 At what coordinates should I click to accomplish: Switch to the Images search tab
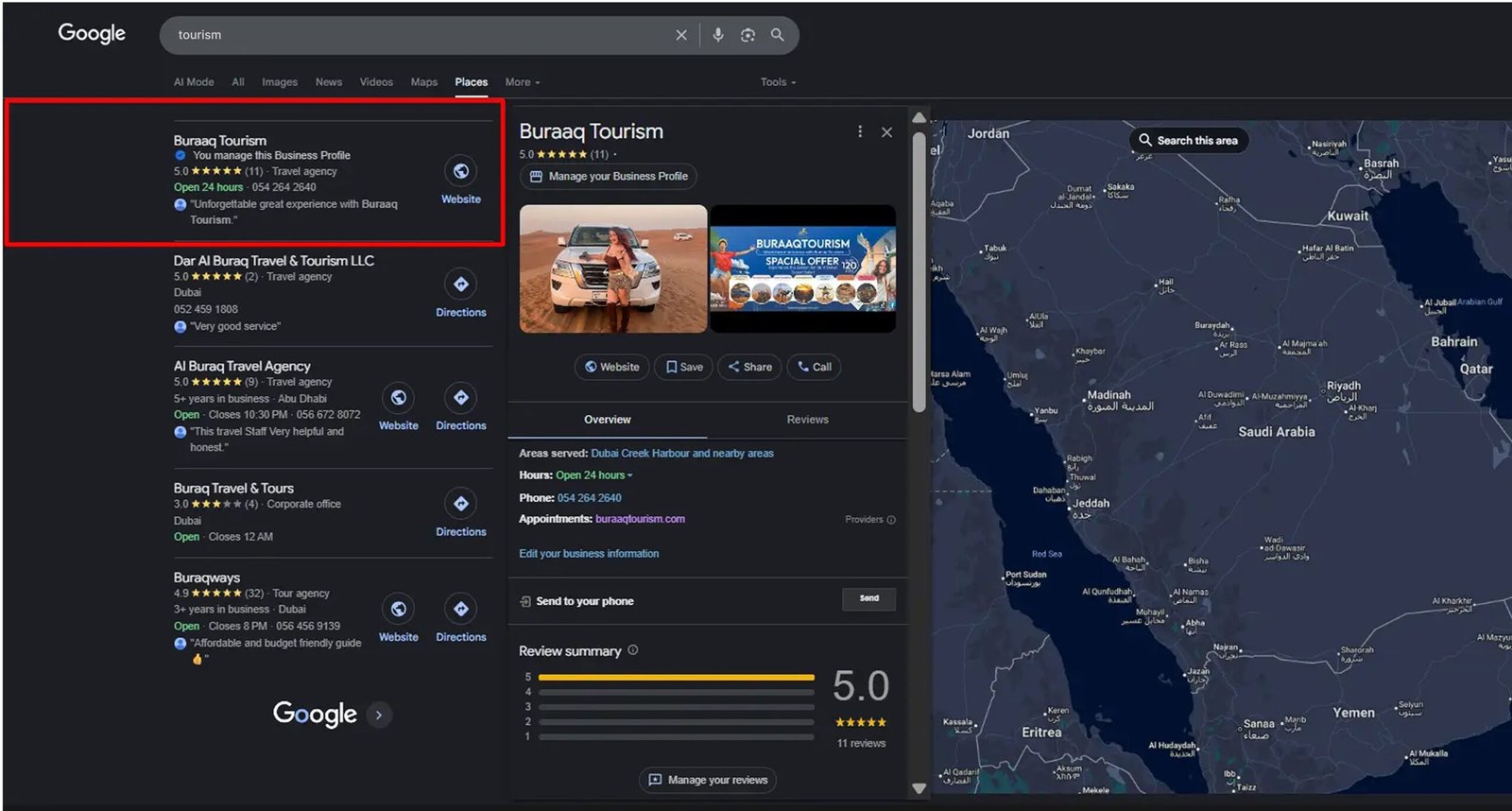279,82
